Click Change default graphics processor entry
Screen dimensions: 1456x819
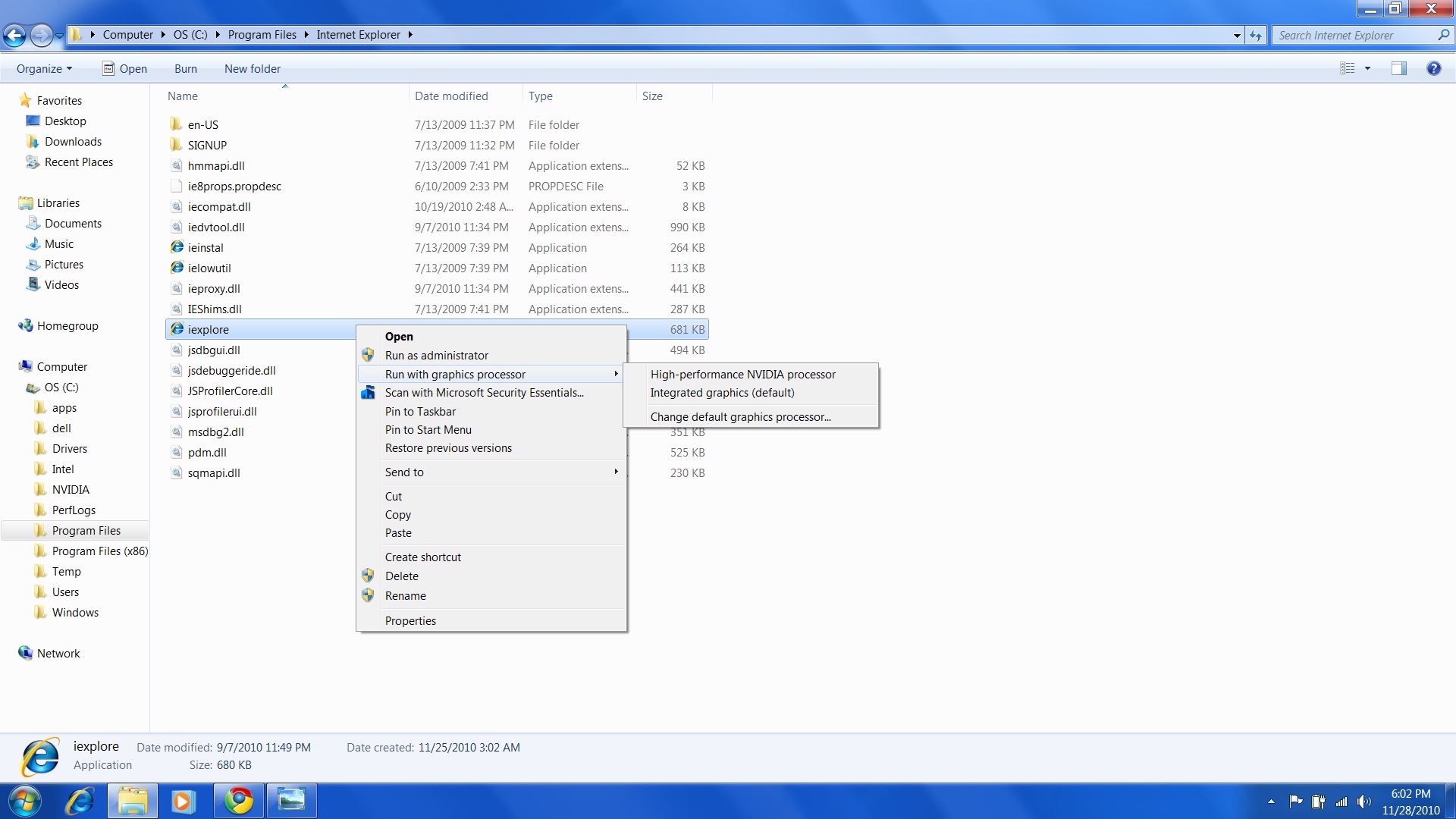(740, 416)
